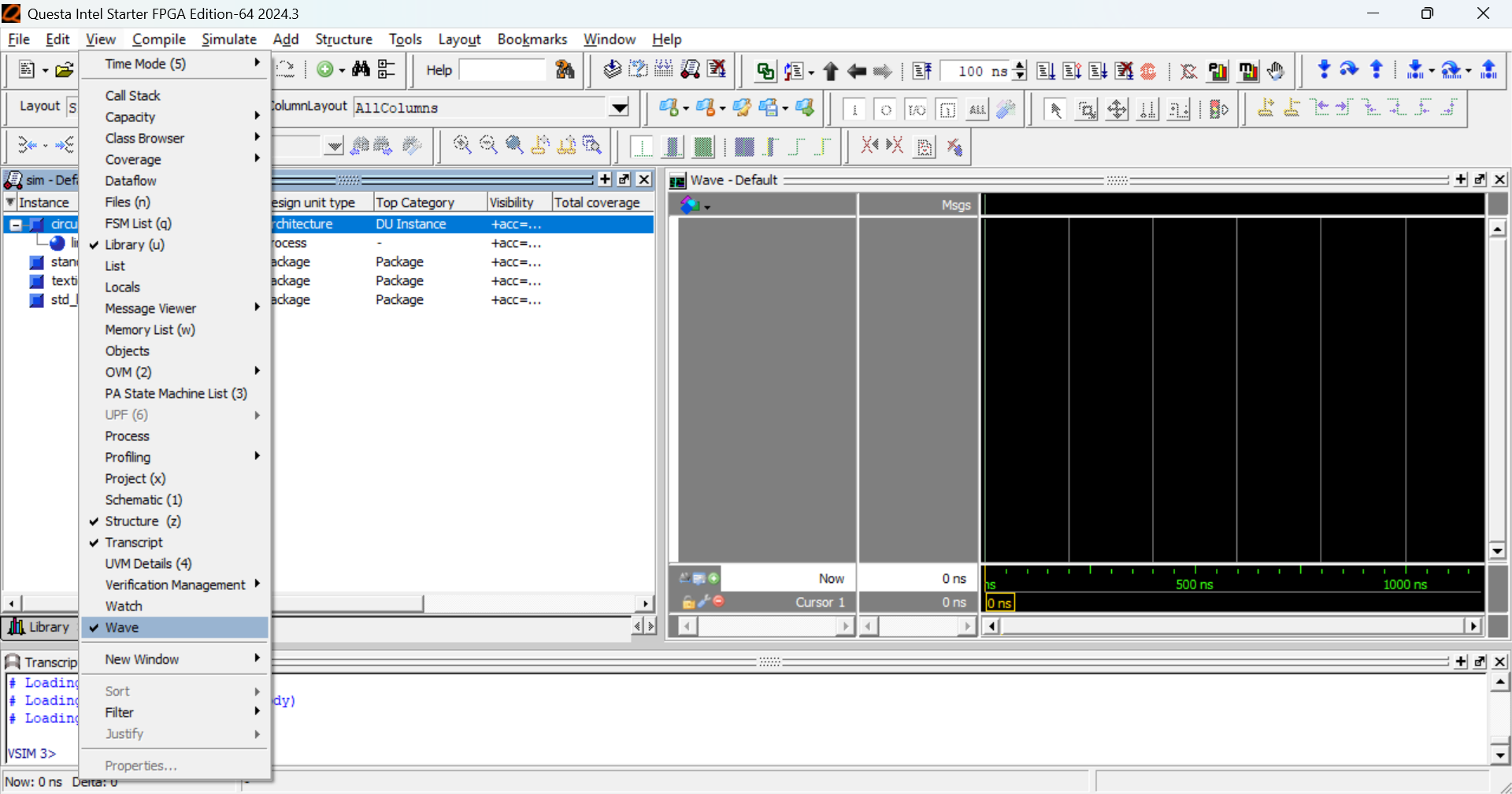Click the Zoom Out magnifier icon
This screenshot has width=1512, height=794.
click(x=488, y=145)
